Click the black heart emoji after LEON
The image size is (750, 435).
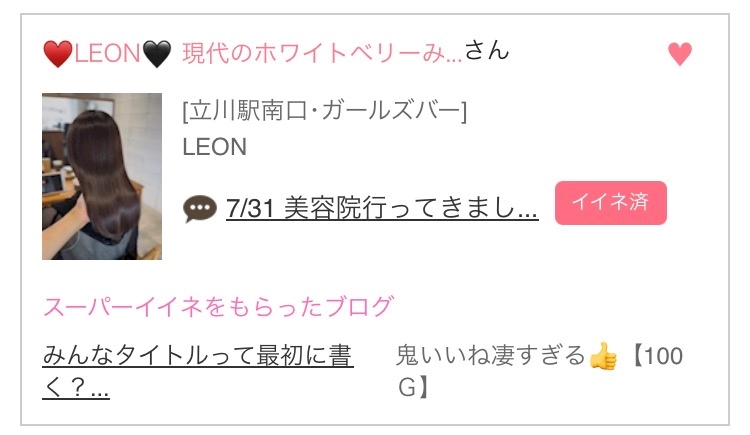pos(157,54)
